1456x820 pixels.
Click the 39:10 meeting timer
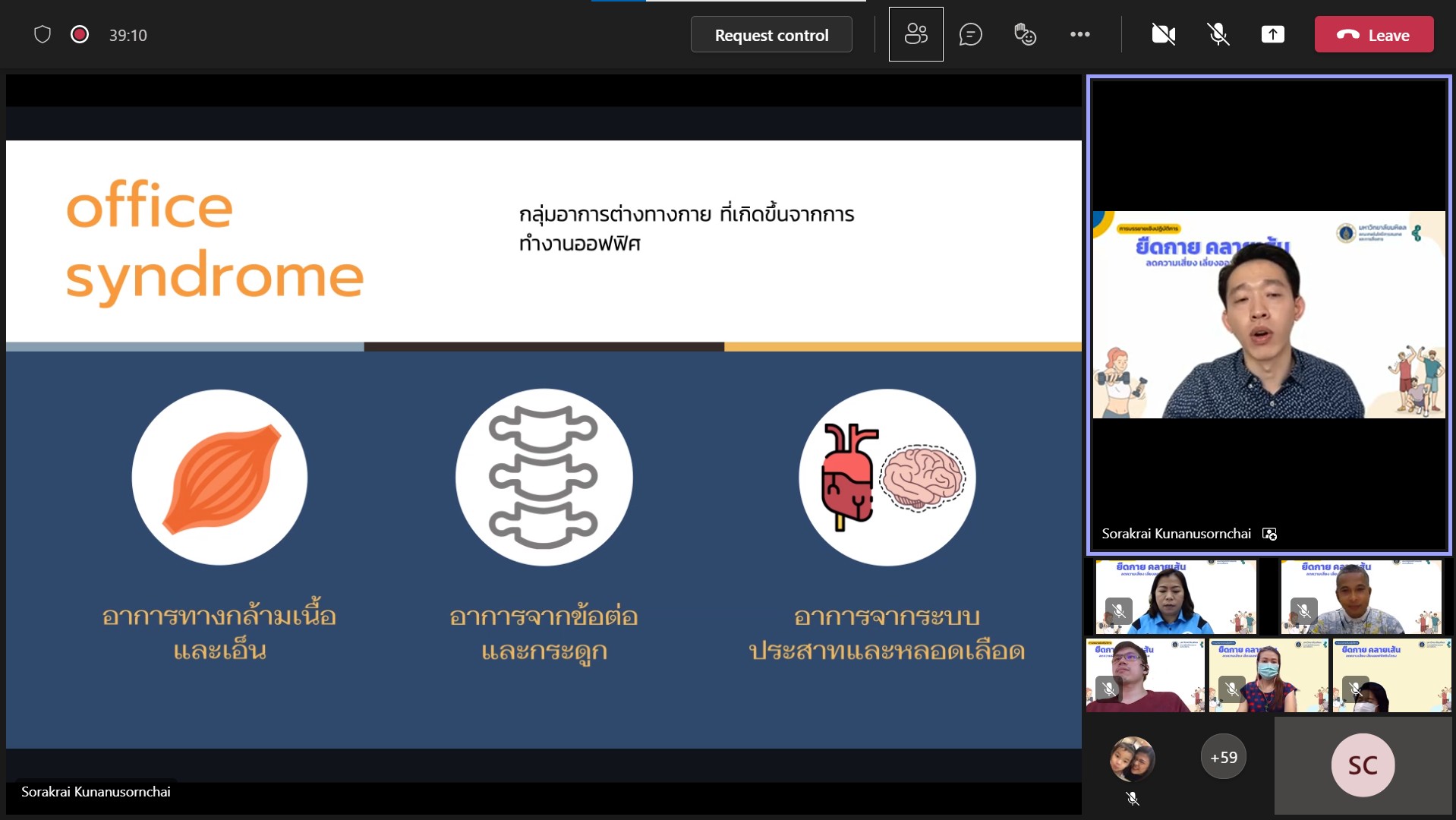point(128,36)
